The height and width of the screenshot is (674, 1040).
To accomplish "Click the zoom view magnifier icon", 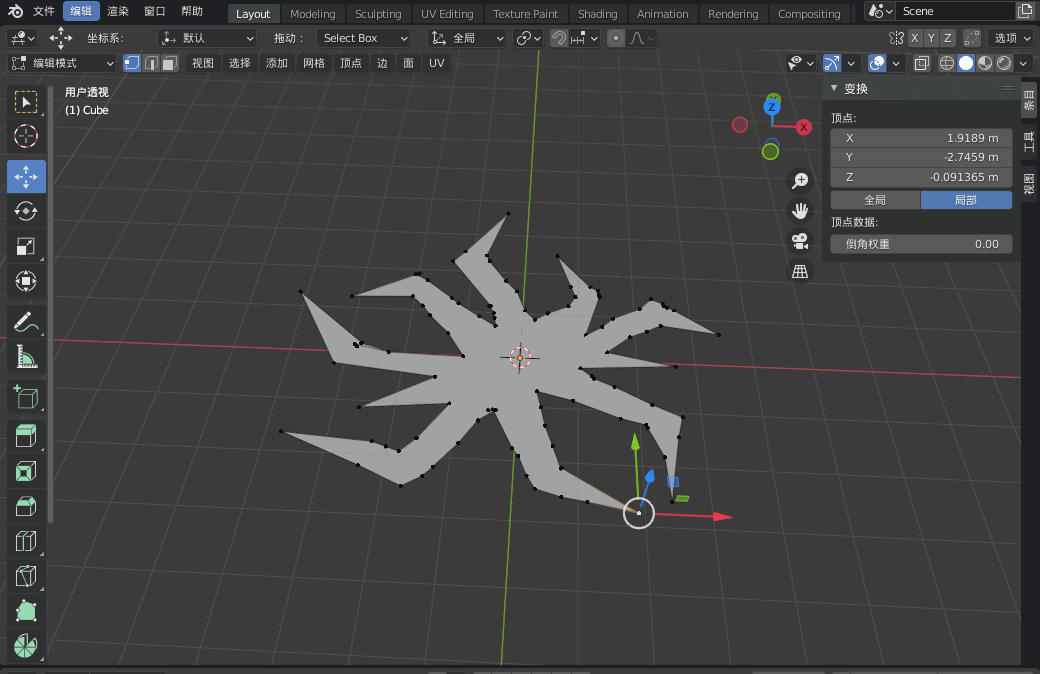I will click(800, 180).
